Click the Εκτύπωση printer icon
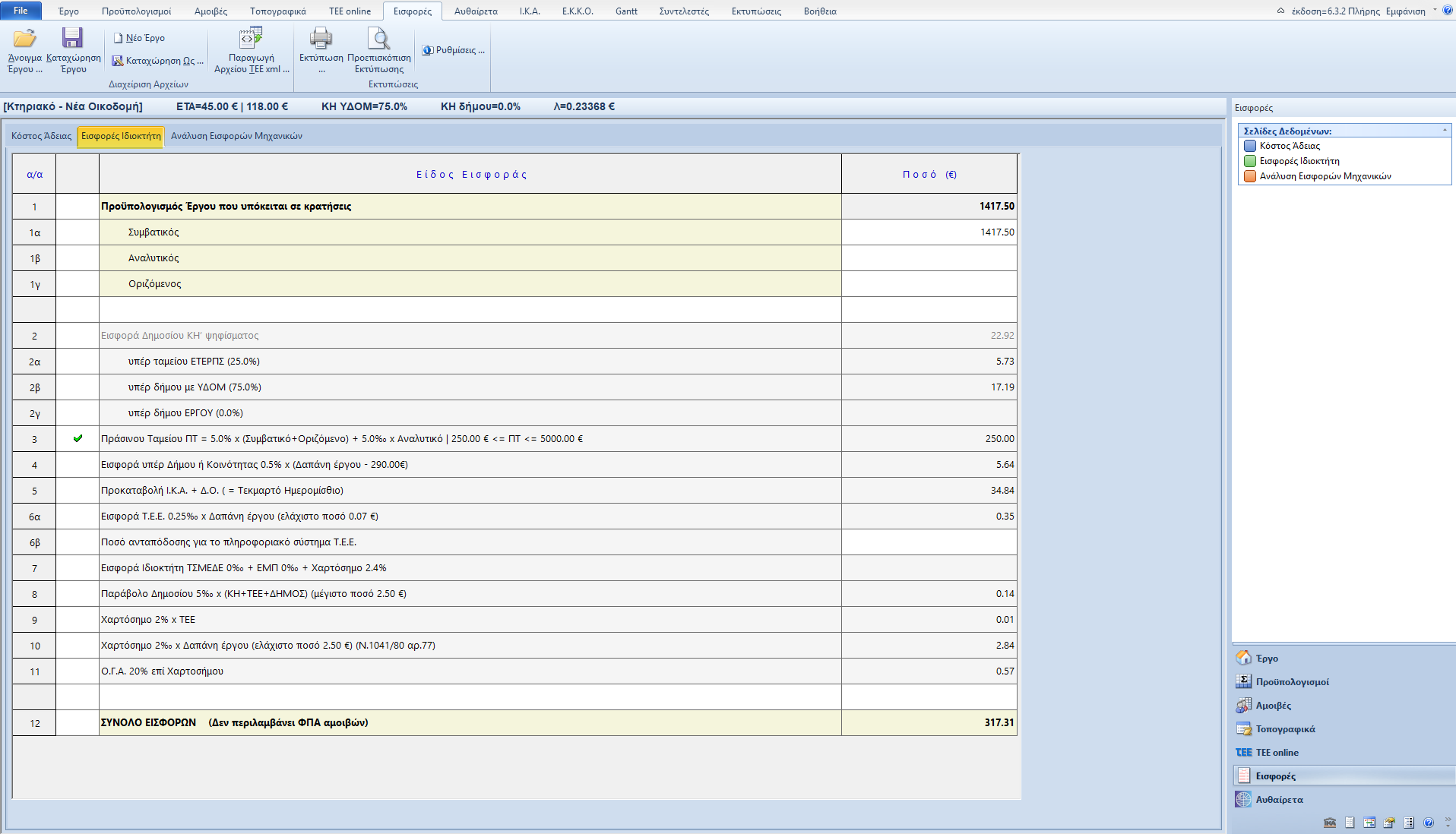1456x834 pixels. tap(321, 39)
